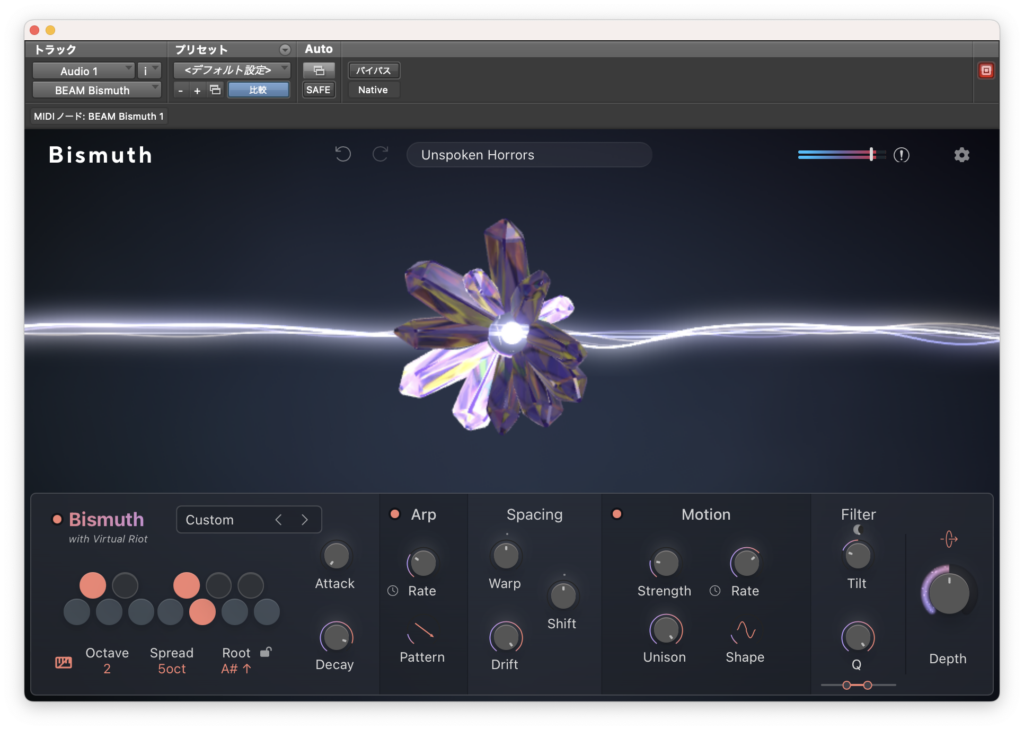Screen dimensions: 1024x730
Task: Click the sync clock icon beside Motion Rate
Action: (x=715, y=590)
